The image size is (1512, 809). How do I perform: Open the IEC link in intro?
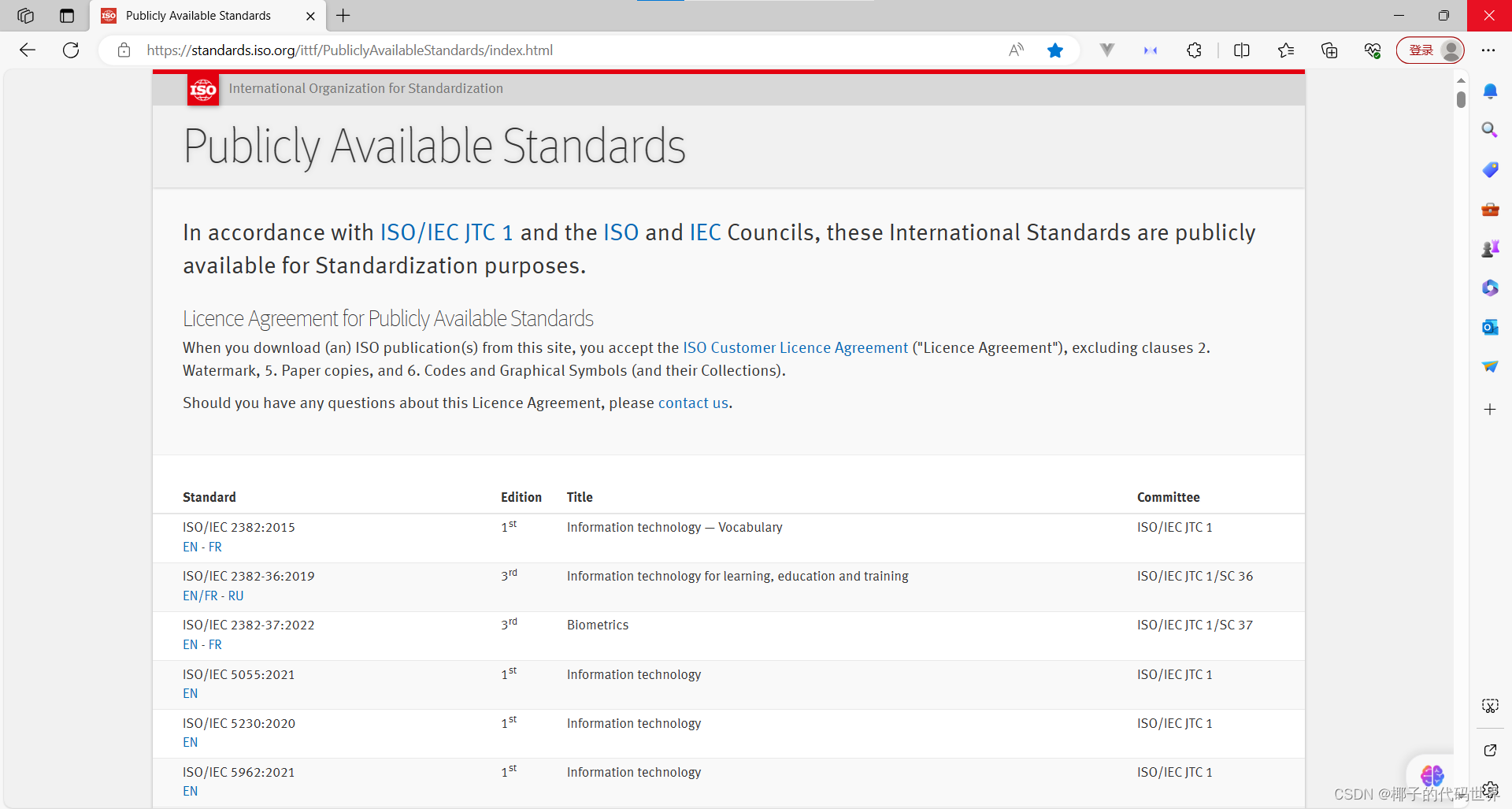coord(706,232)
